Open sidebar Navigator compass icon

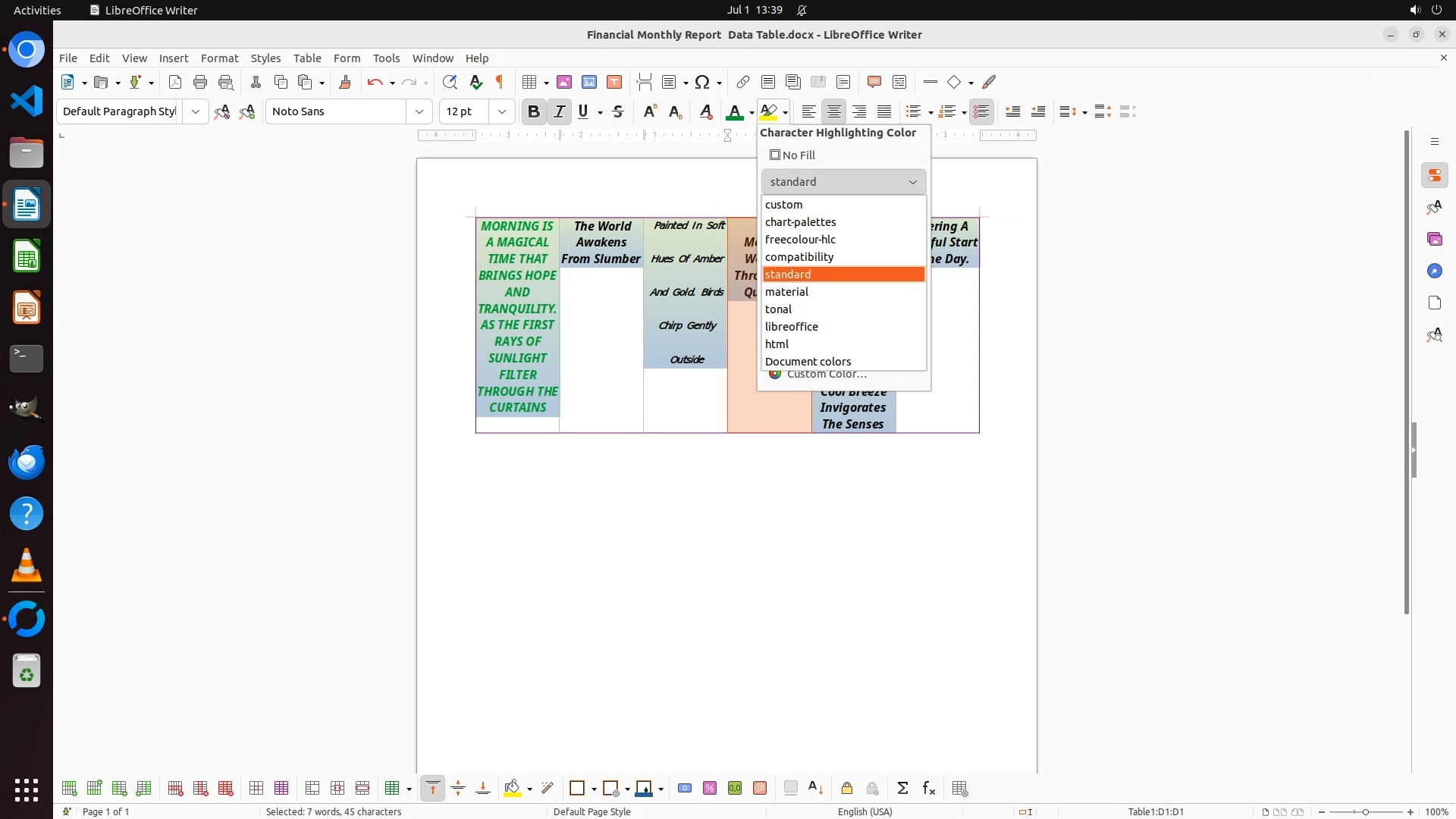[1434, 271]
